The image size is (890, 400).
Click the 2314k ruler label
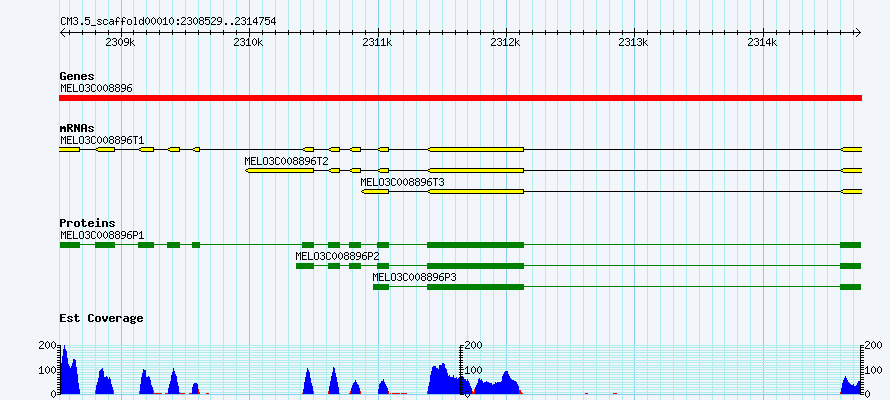(763, 42)
